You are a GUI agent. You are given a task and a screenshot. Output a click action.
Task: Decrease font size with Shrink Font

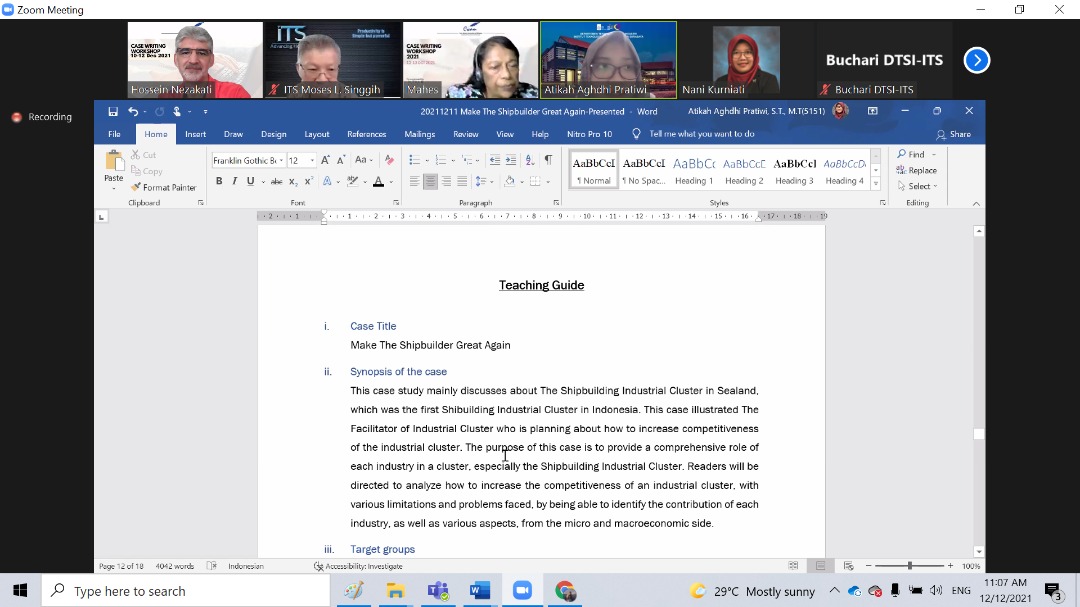click(341, 160)
